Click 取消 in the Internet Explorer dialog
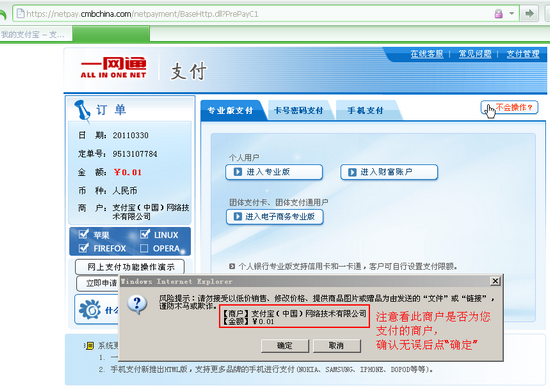The width and height of the screenshot is (550, 392). (336, 346)
